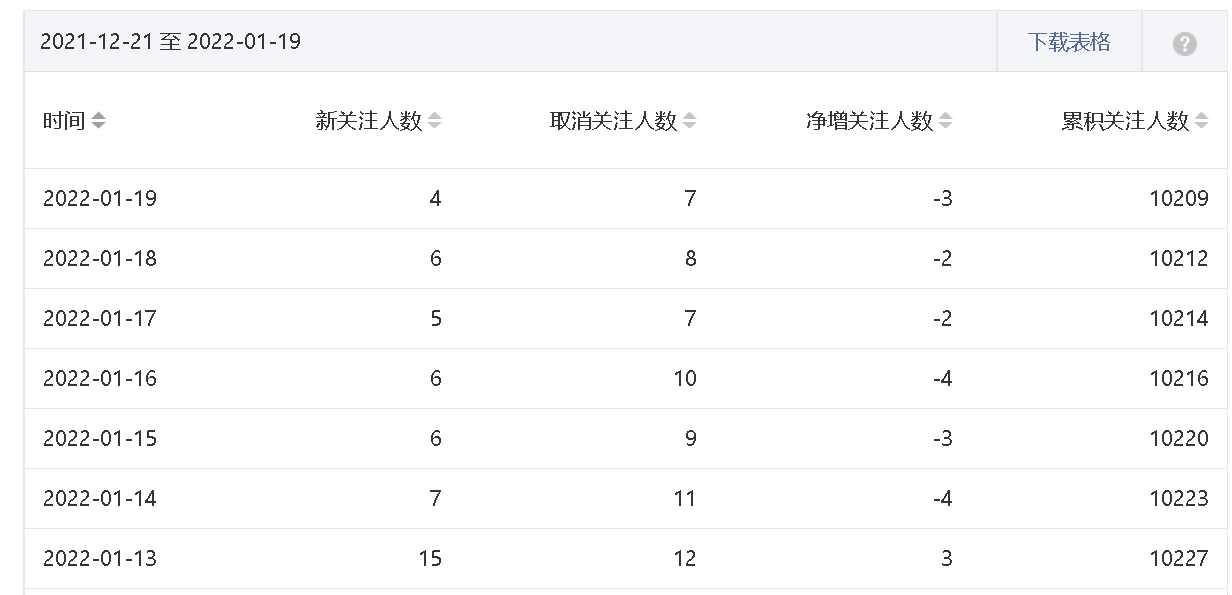
Task: Click the help question mark icon
Action: pyautogui.click(x=1184, y=44)
